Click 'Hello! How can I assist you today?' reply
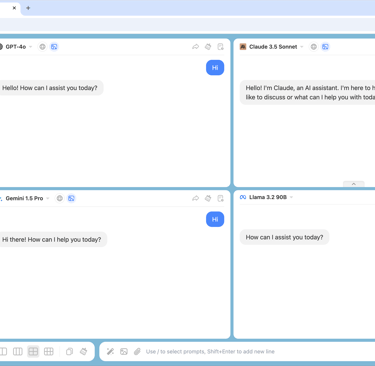Screen dimensions: 375x366 50,88
